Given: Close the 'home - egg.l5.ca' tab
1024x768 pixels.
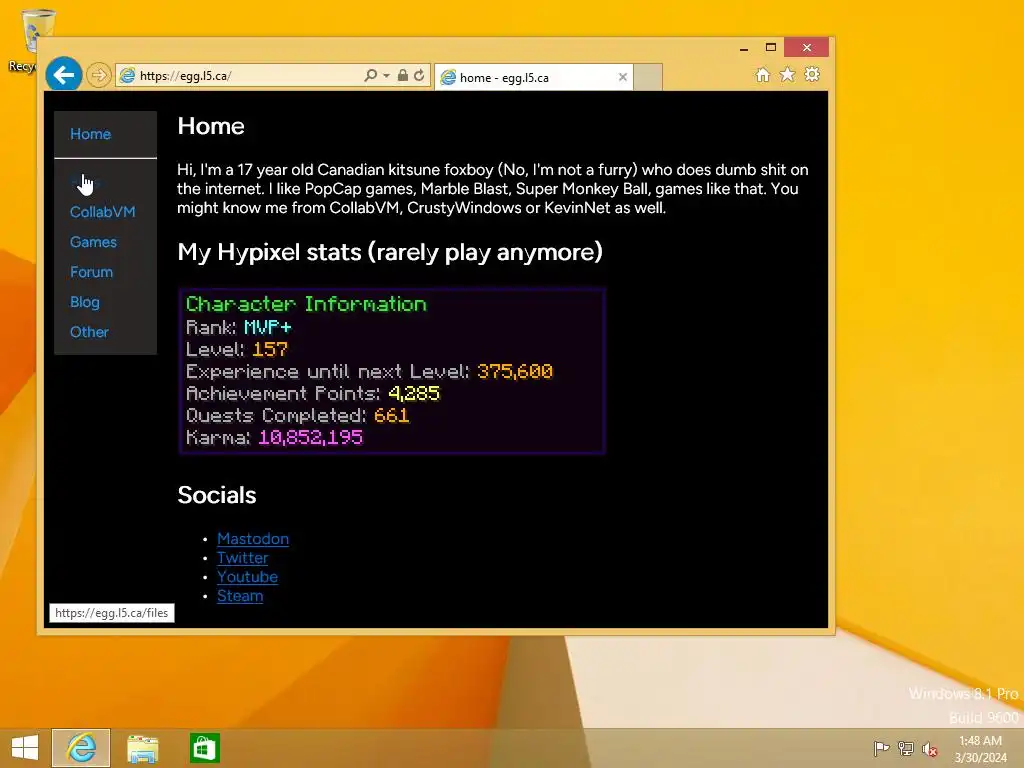Looking at the screenshot, I should coord(623,77).
